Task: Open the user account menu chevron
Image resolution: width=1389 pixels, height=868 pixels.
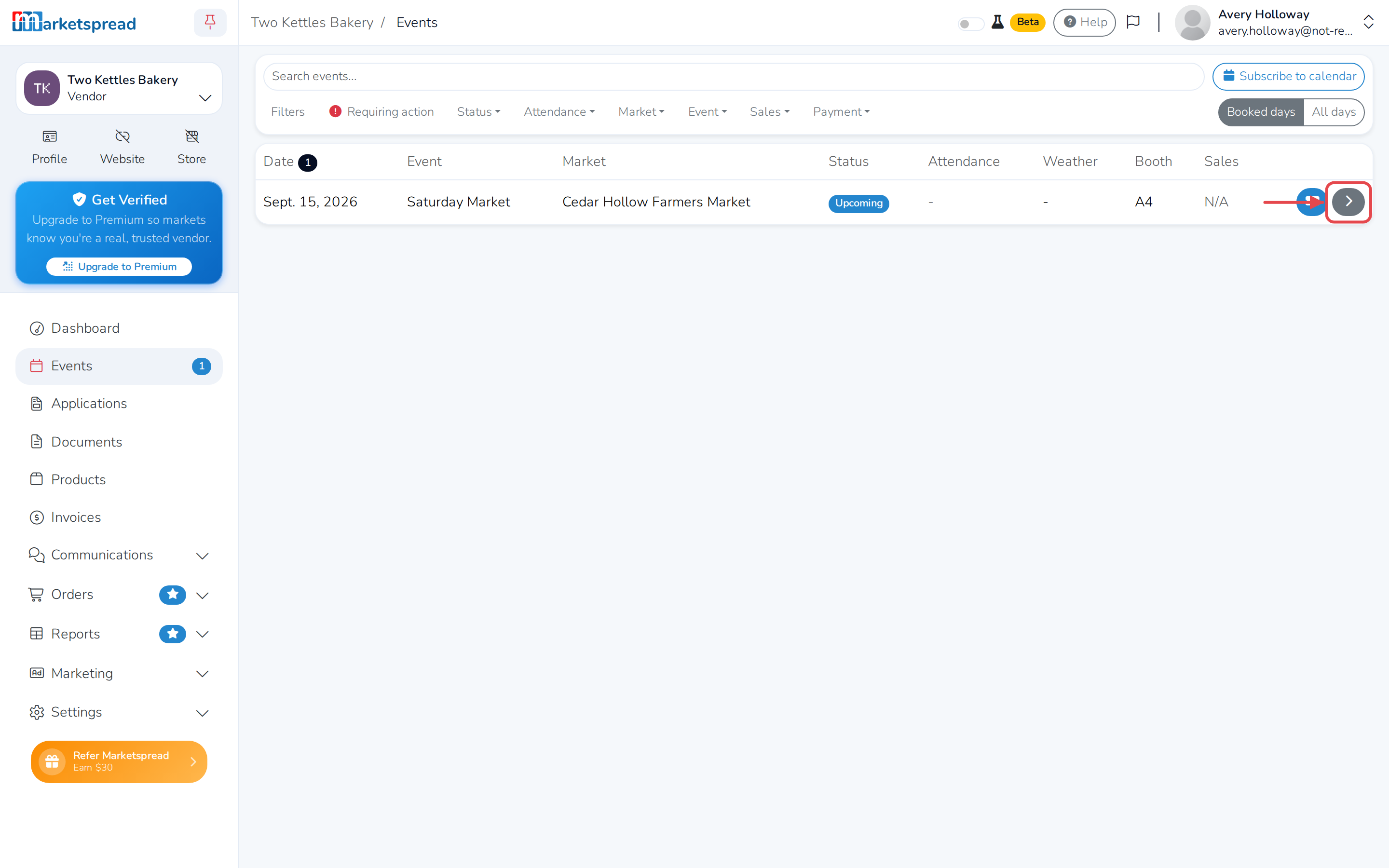Action: 1368,22
